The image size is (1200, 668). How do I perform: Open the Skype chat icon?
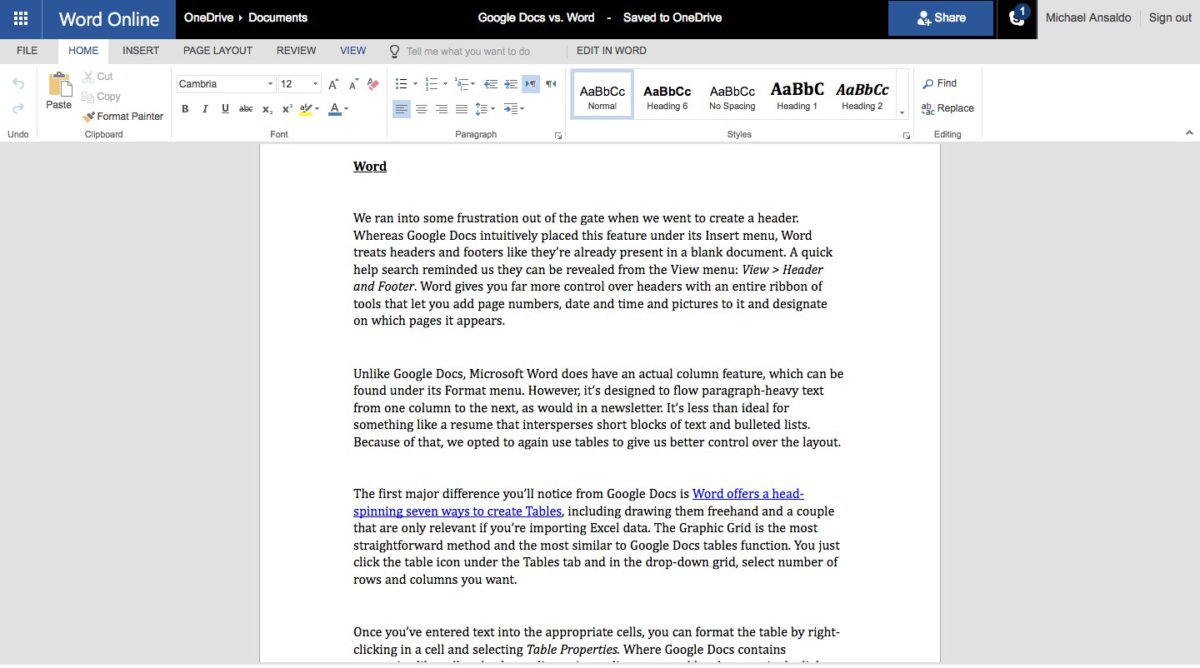click(x=1017, y=18)
